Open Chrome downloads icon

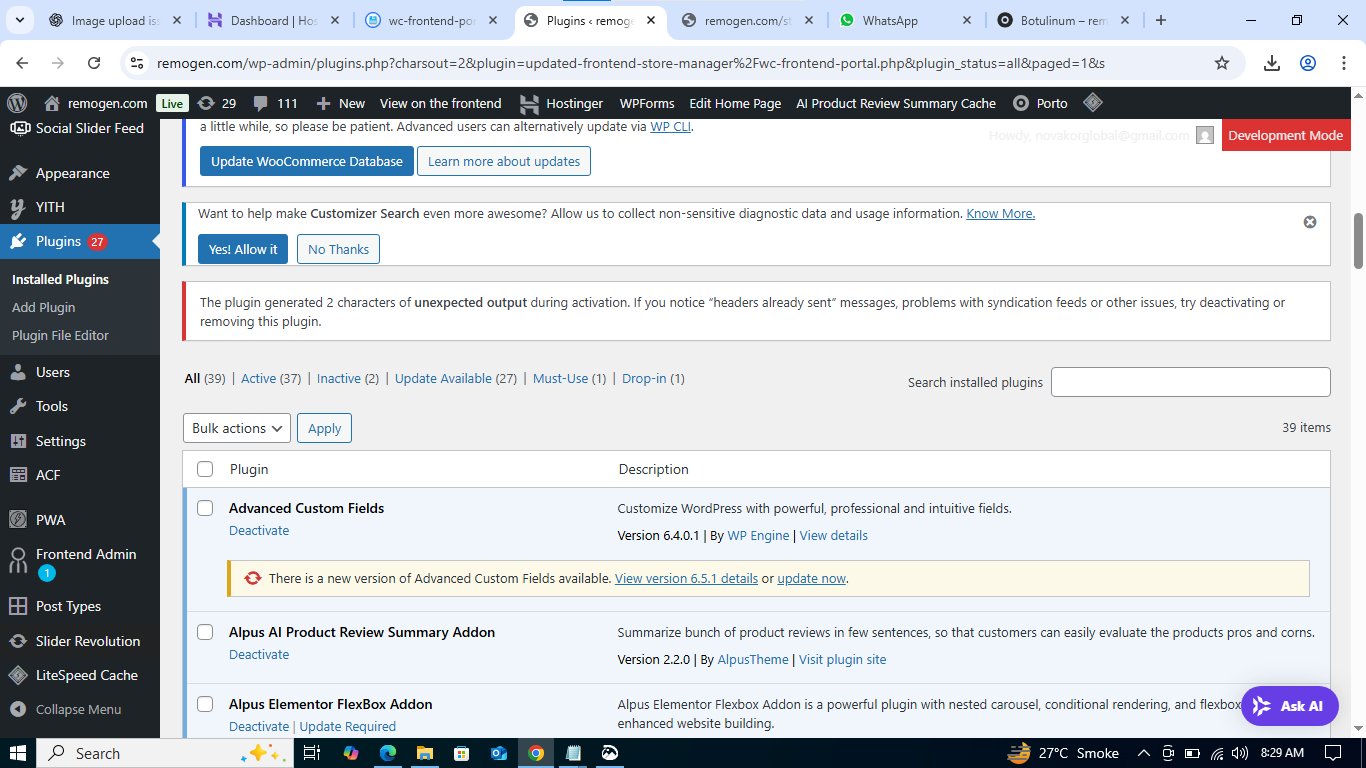[1271, 63]
